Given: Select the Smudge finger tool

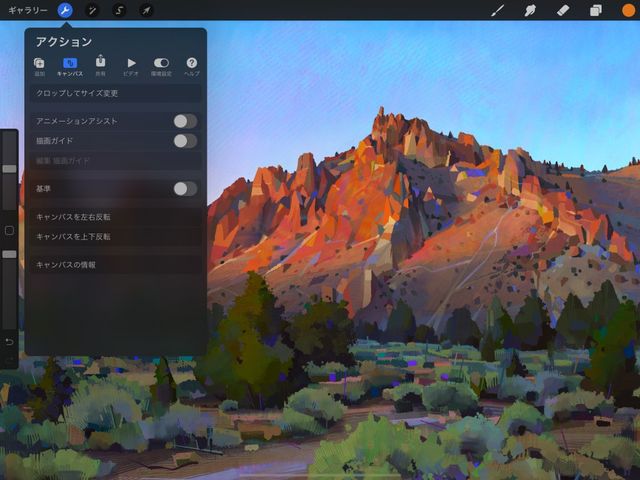Looking at the screenshot, I should click(x=530, y=10).
